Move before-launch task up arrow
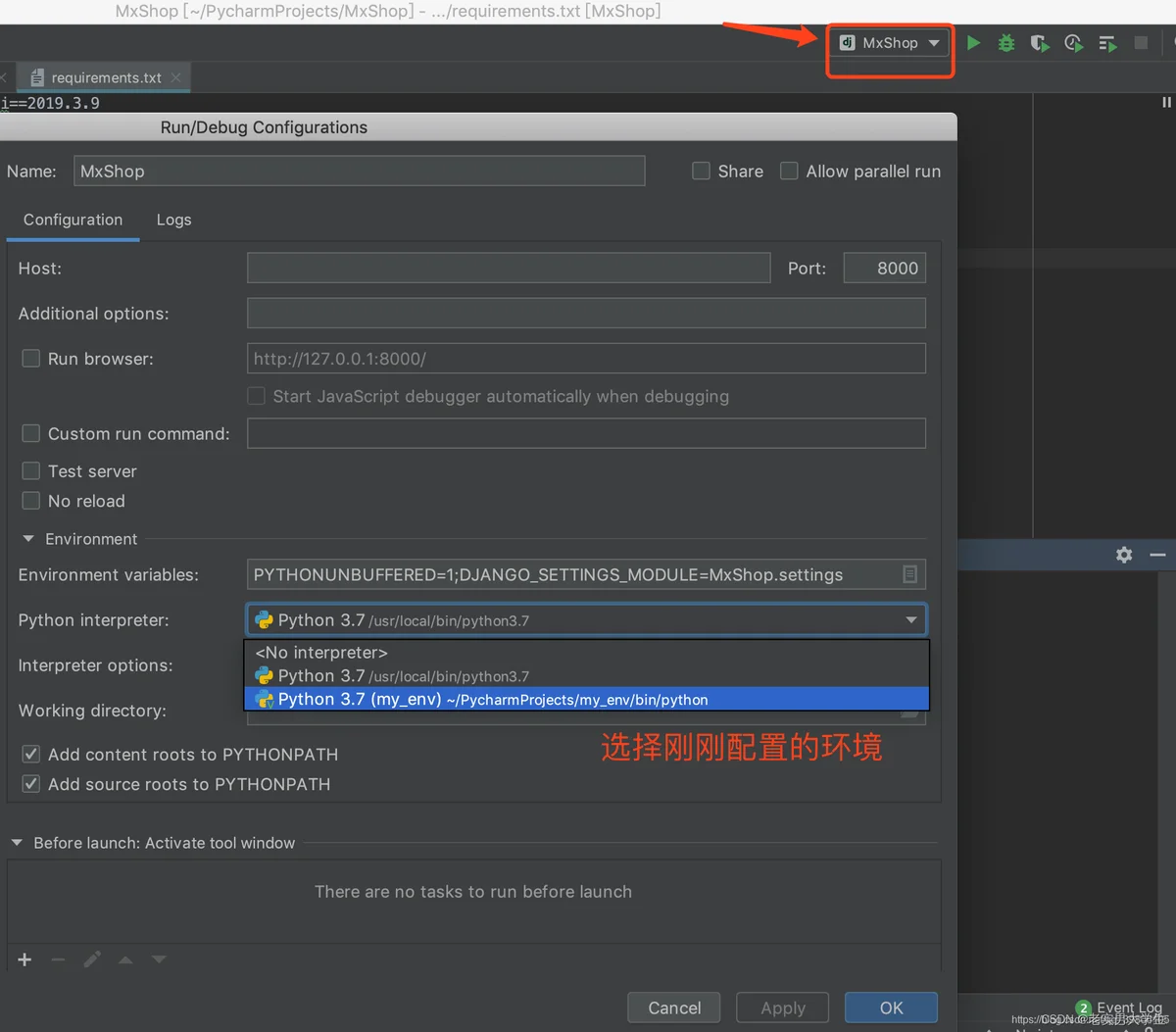Viewport: 1176px width, 1032px height. [125, 959]
